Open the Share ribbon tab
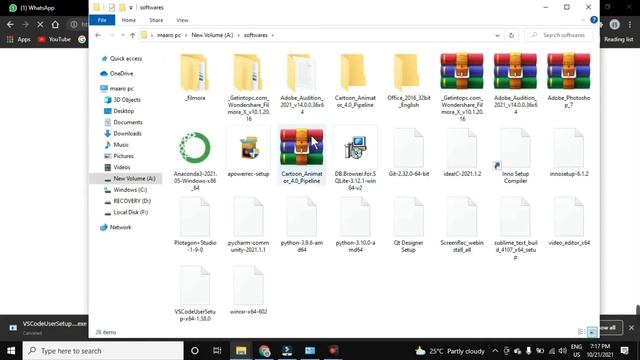This screenshot has width=640, height=360. 156,20
